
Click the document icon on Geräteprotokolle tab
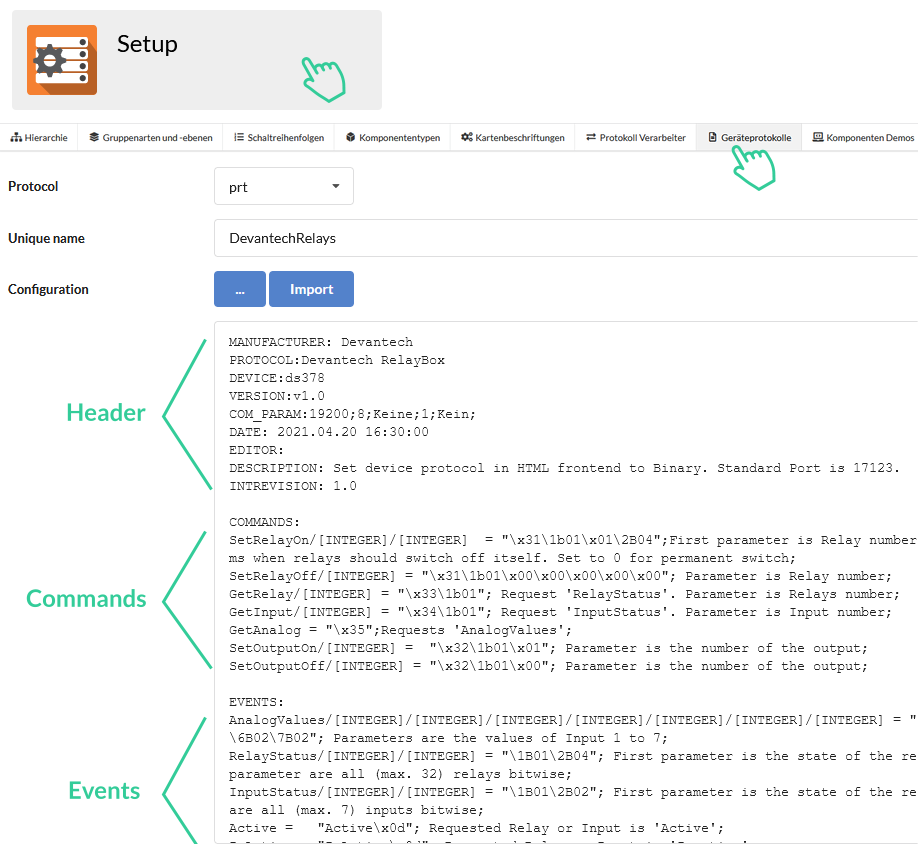[x=712, y=137]
